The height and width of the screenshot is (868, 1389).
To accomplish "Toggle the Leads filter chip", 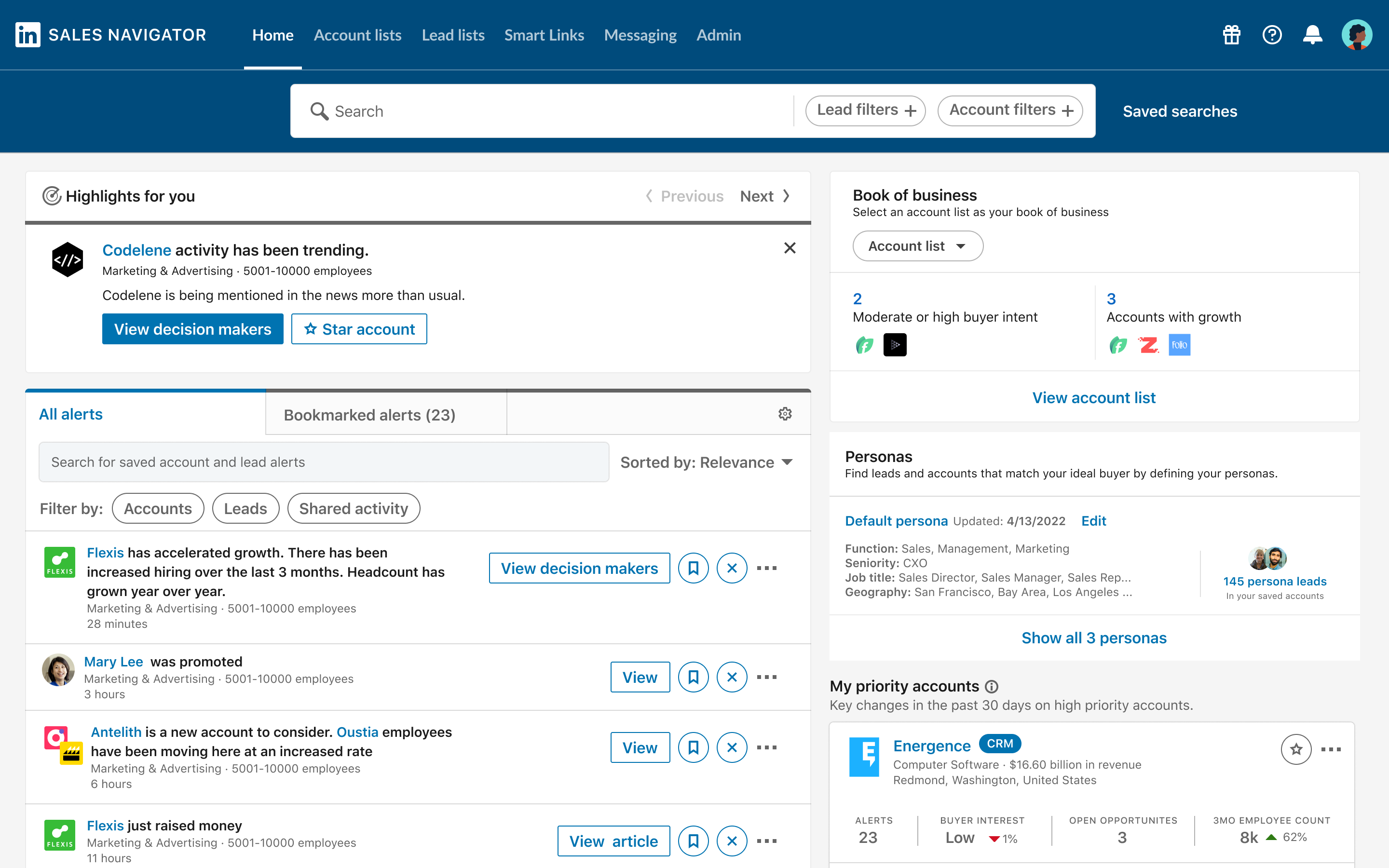I will click(245, 509).
